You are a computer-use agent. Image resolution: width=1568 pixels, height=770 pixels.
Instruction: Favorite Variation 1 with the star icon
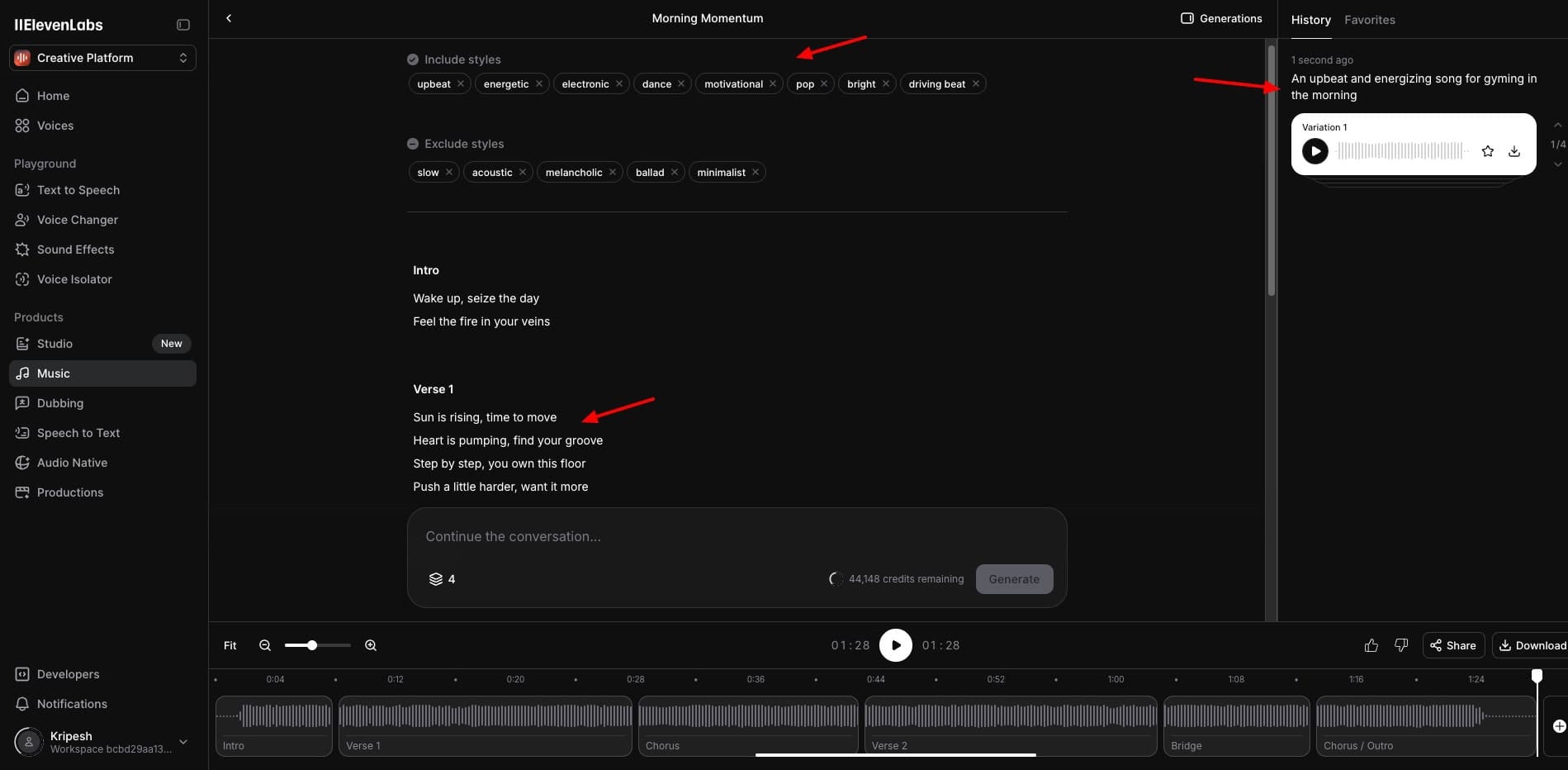[1487, 151]
